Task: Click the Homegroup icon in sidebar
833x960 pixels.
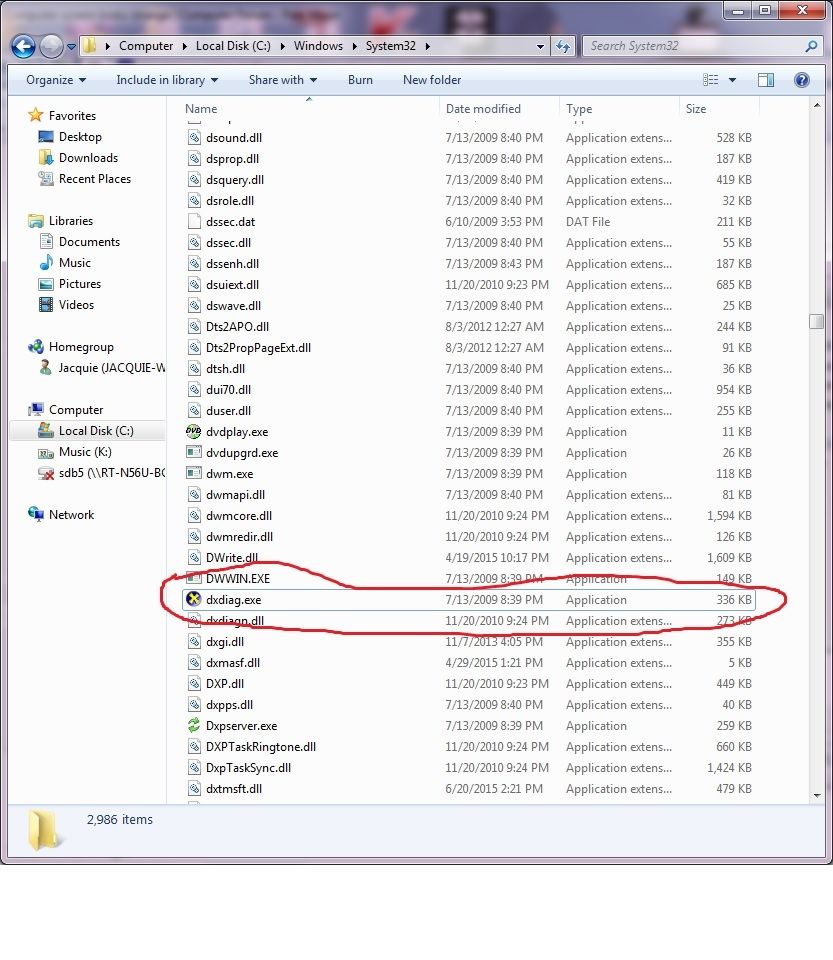Action: click(38, 347)
